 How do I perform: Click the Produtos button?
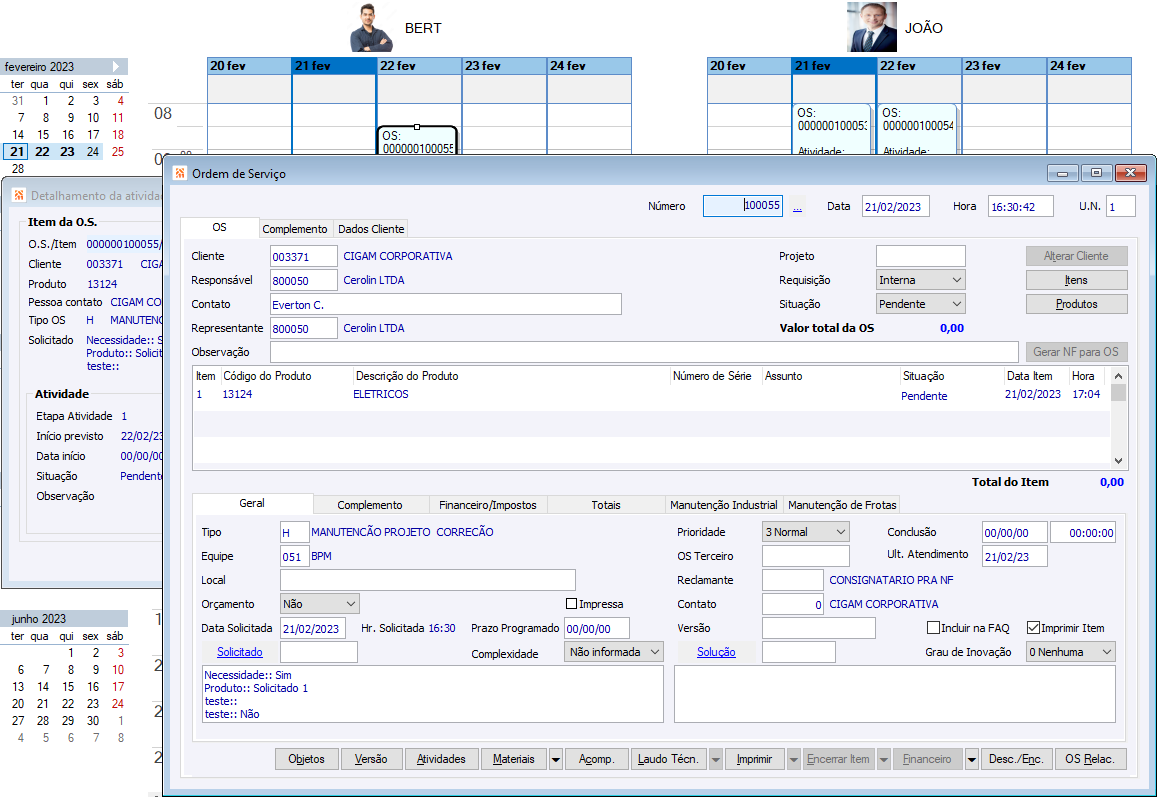(x=1077, y=304)
